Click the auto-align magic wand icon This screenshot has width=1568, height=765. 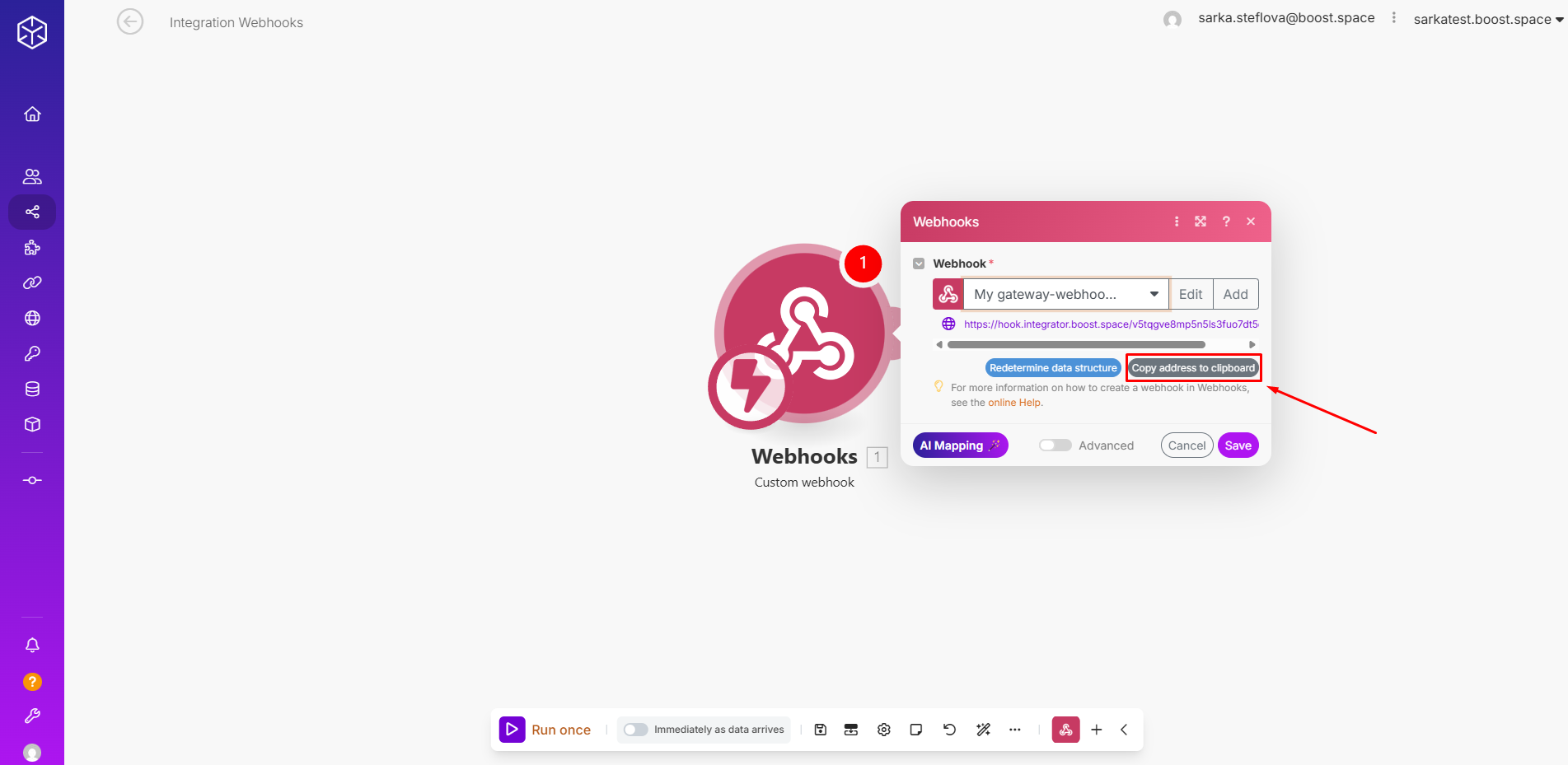(983, 730)
